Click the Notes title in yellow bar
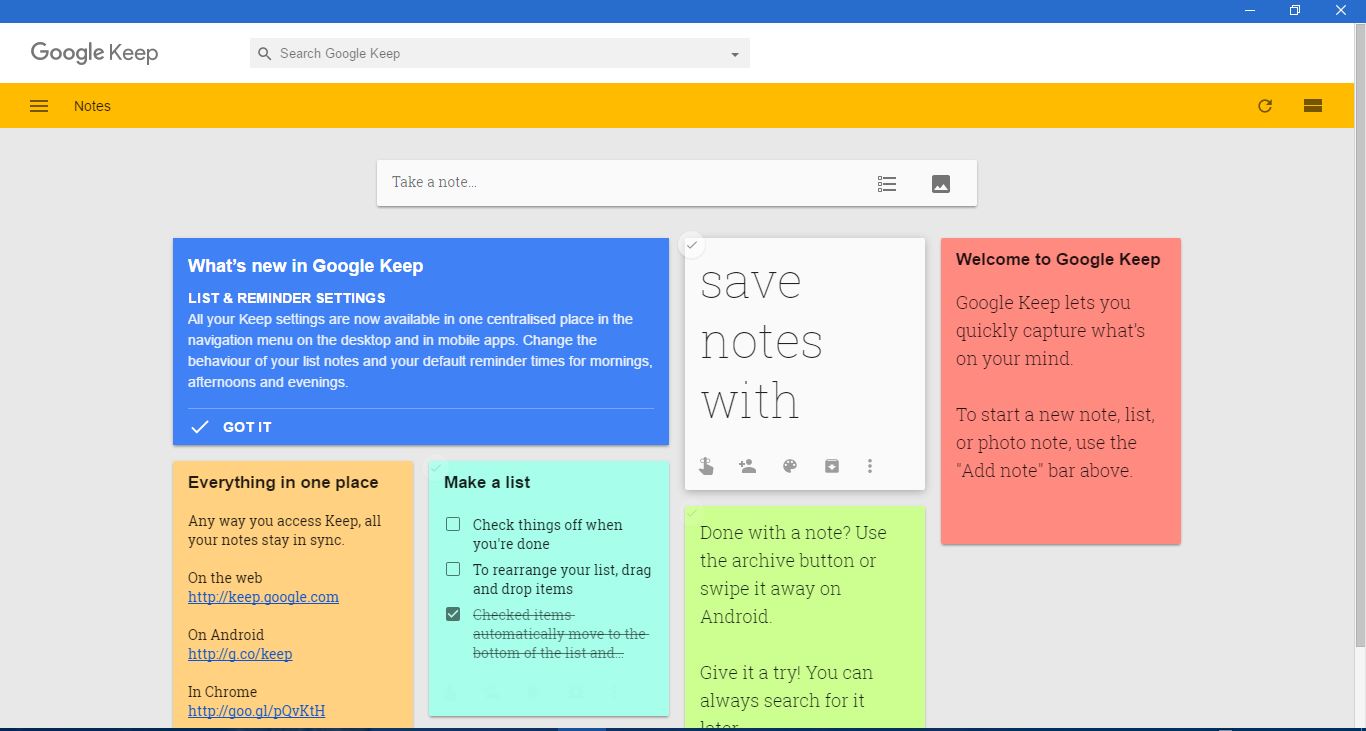Screen dimensions: 1366x731 pyautogui.click(x=92, y=106)
